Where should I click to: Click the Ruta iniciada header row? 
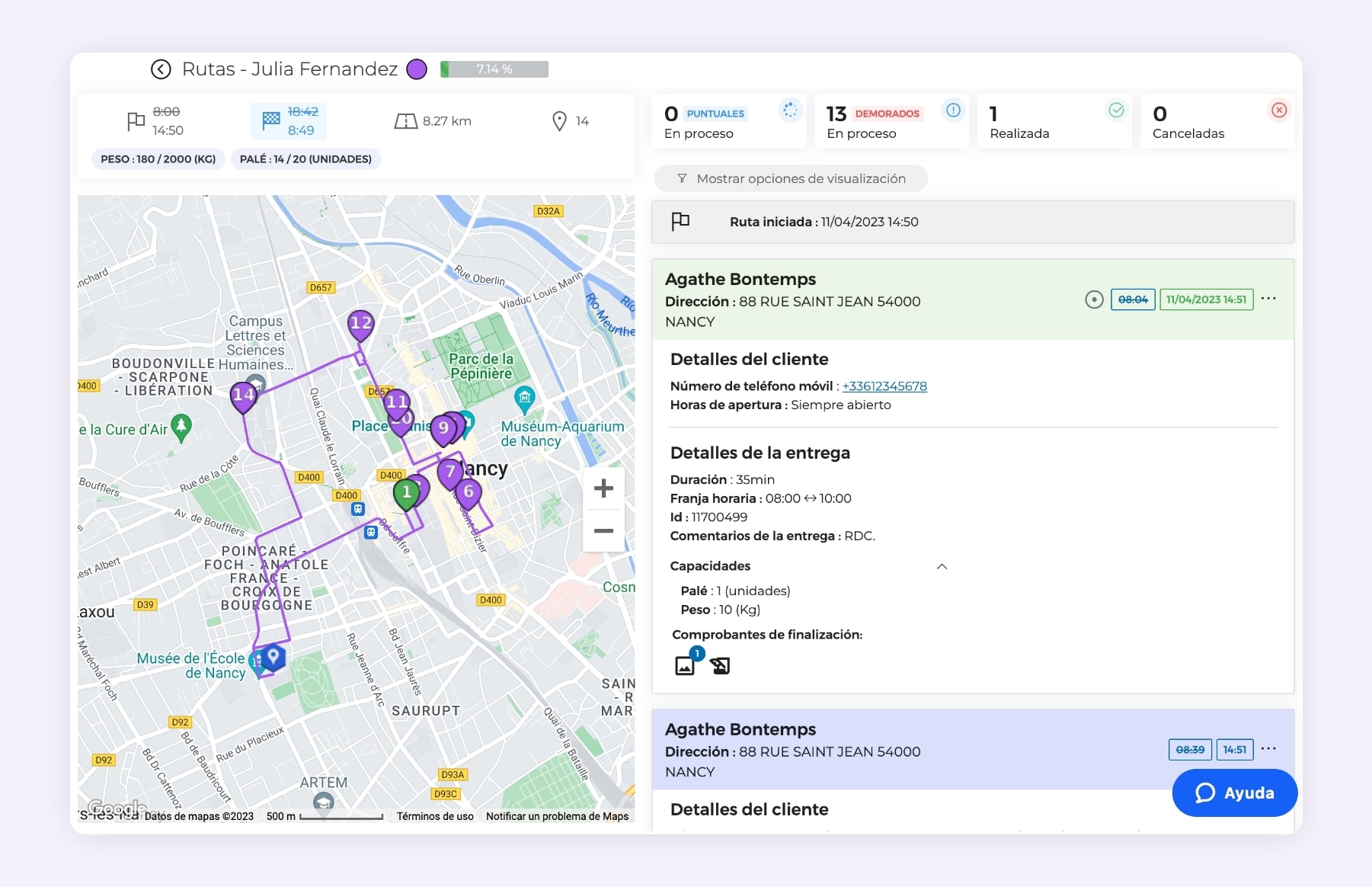[972, 222]
